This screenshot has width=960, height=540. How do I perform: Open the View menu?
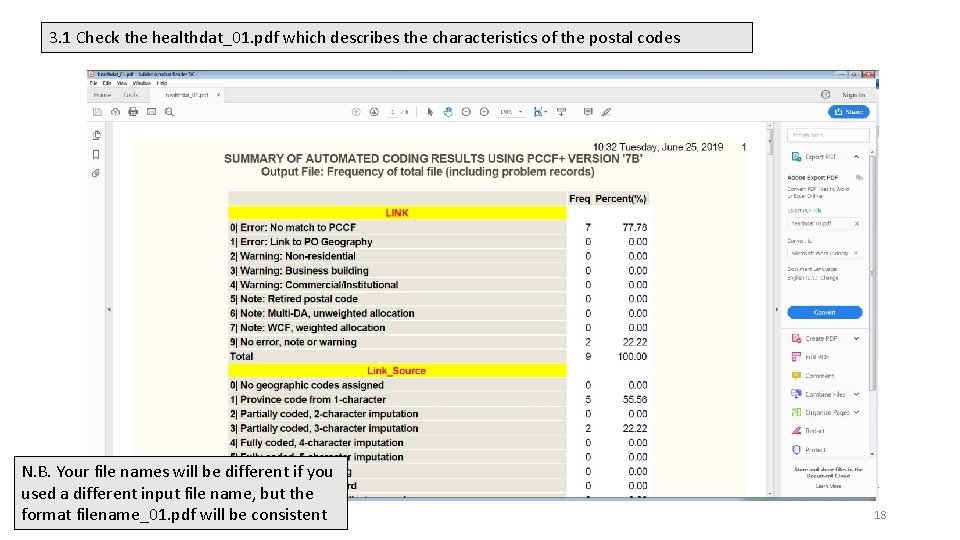(122, 83)
